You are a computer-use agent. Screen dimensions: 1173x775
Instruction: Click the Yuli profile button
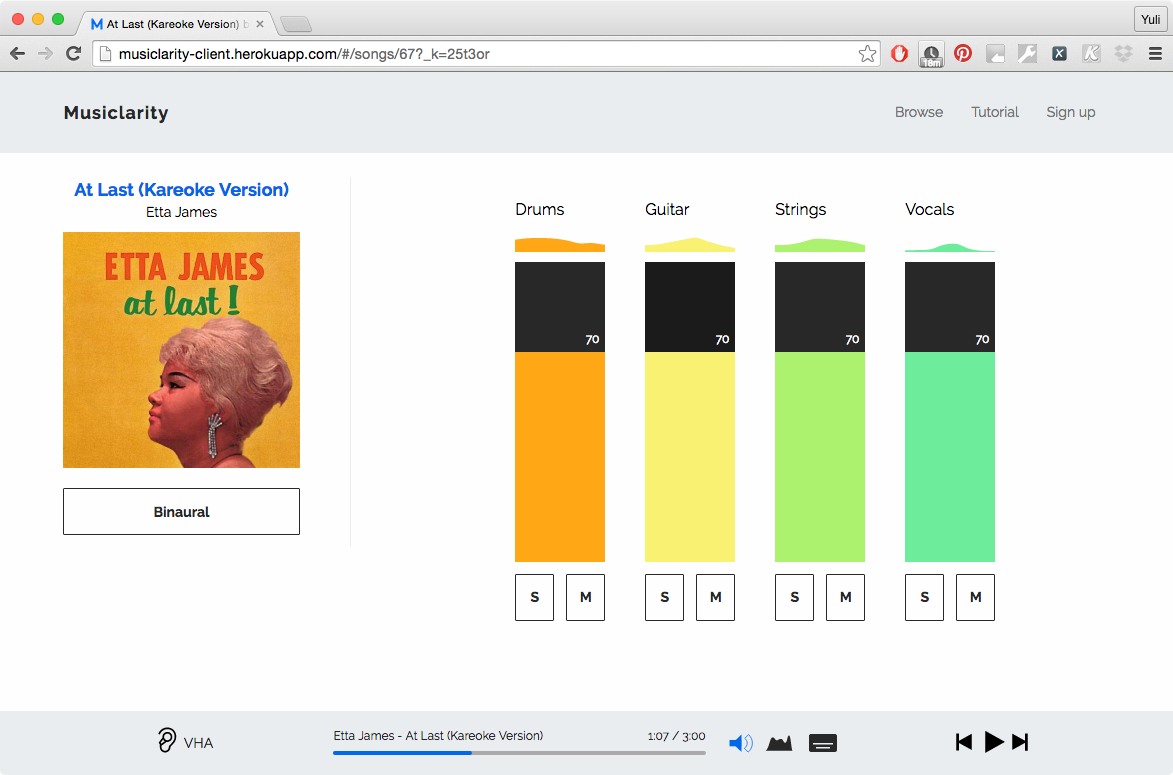coord(1151,19)
